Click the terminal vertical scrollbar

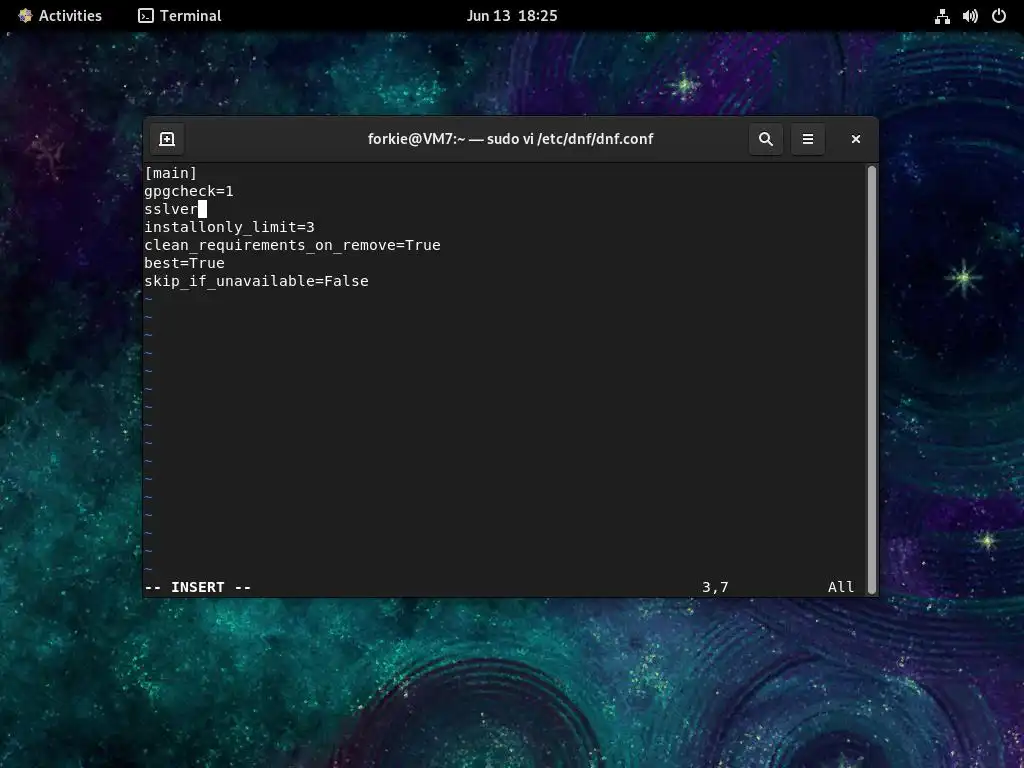point(872,379)
